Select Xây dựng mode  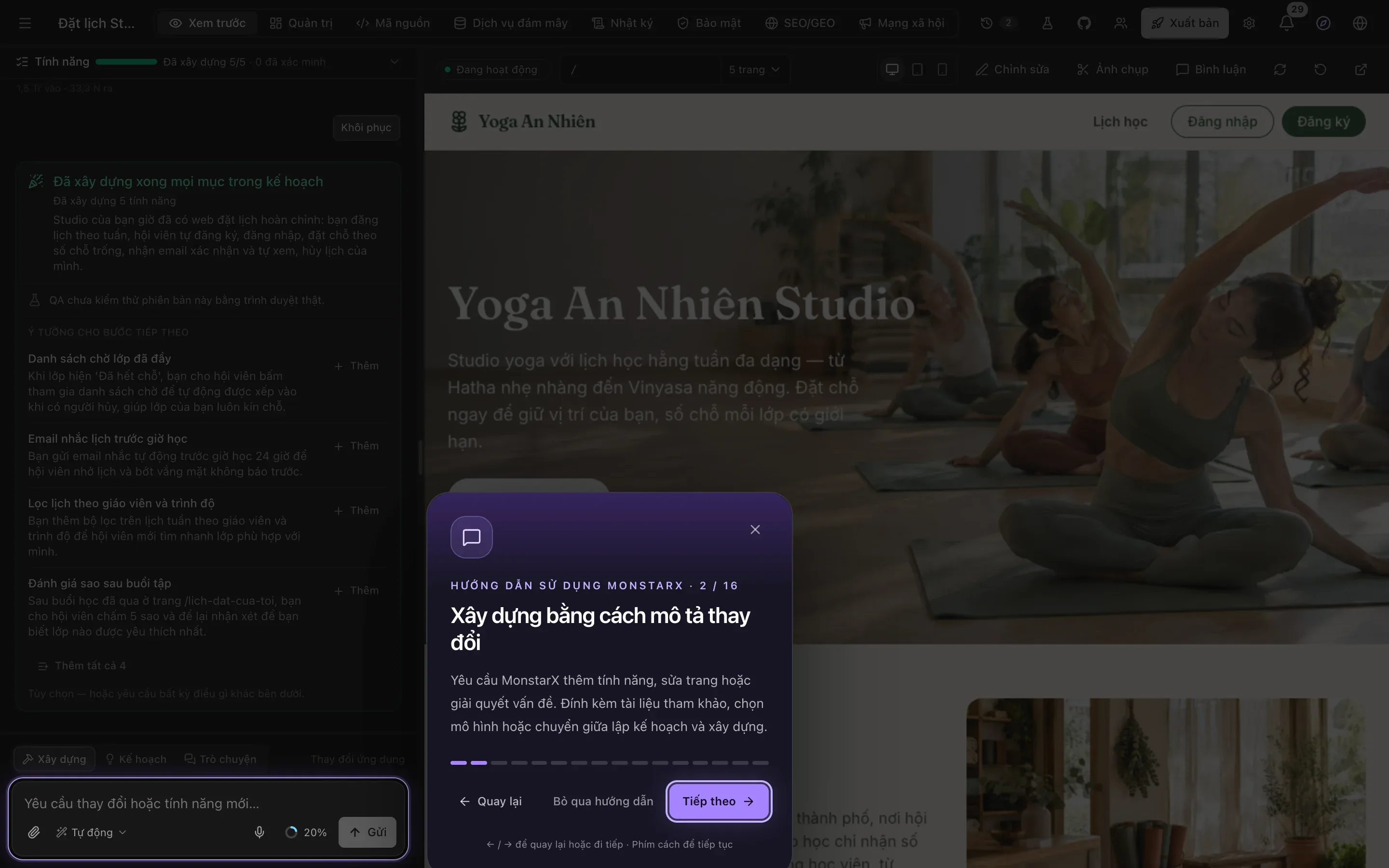[x=54, y=759]
